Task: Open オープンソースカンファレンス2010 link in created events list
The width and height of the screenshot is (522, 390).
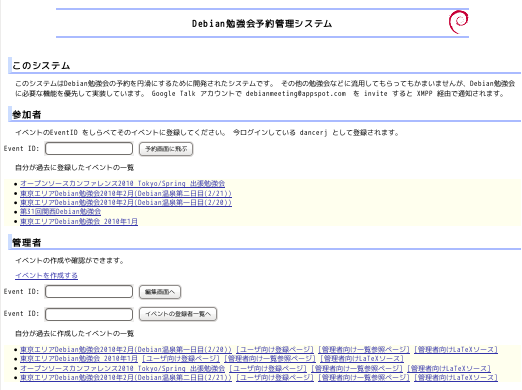Action: (122, 368)
